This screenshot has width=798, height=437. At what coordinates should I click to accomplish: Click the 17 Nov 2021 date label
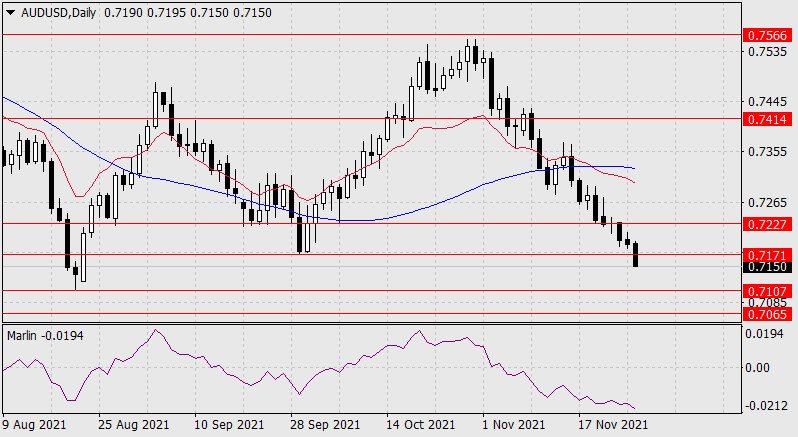pos(613,424)
